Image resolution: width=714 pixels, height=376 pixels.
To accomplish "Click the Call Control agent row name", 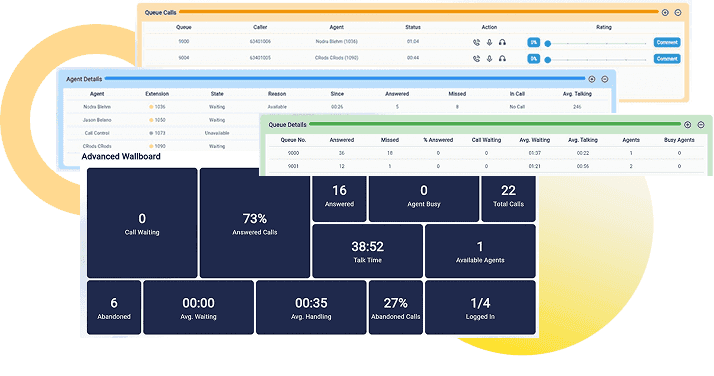I will (x=97, y=133).
